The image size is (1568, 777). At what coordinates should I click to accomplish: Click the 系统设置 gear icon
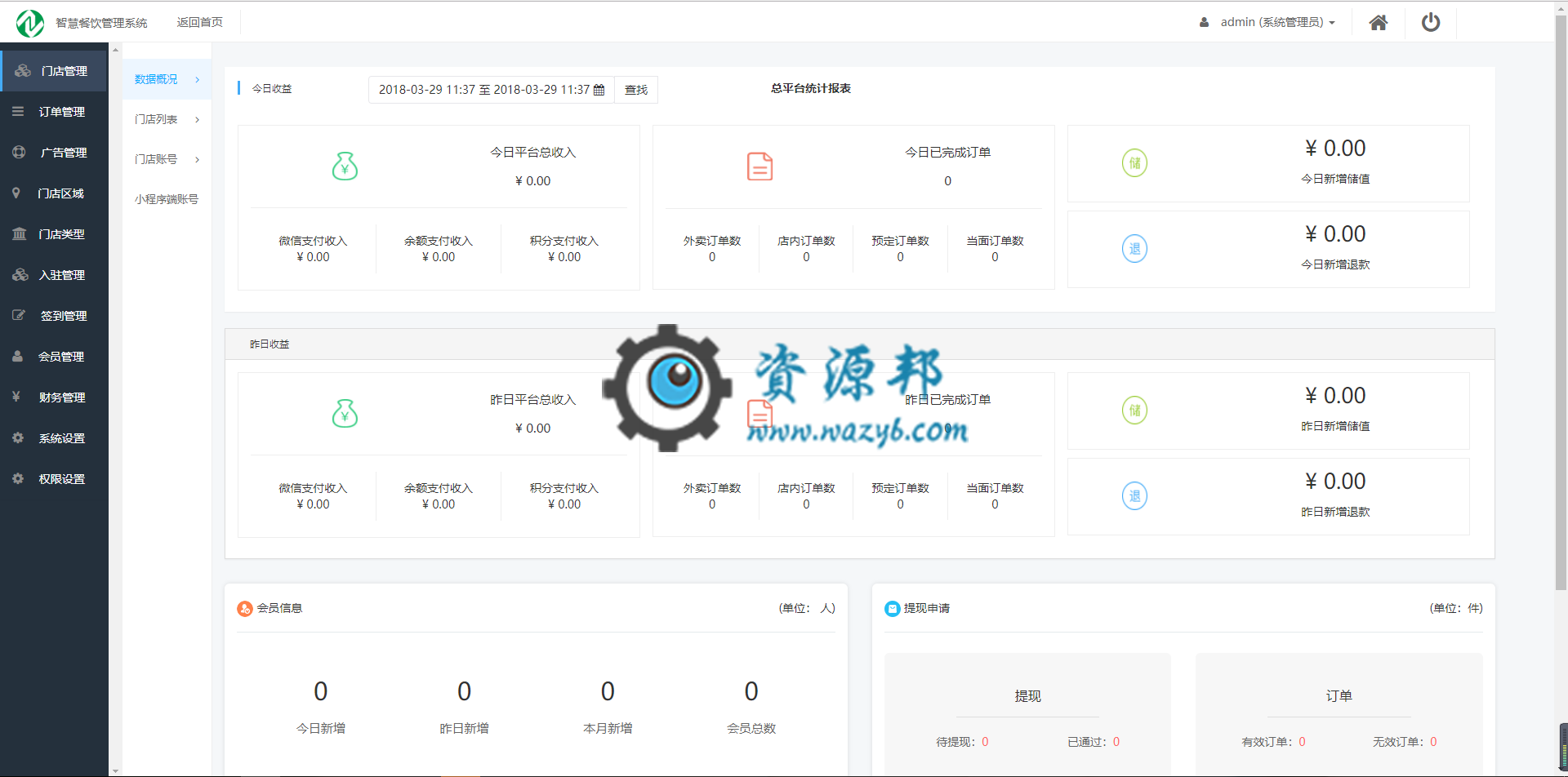pos(18,438)
